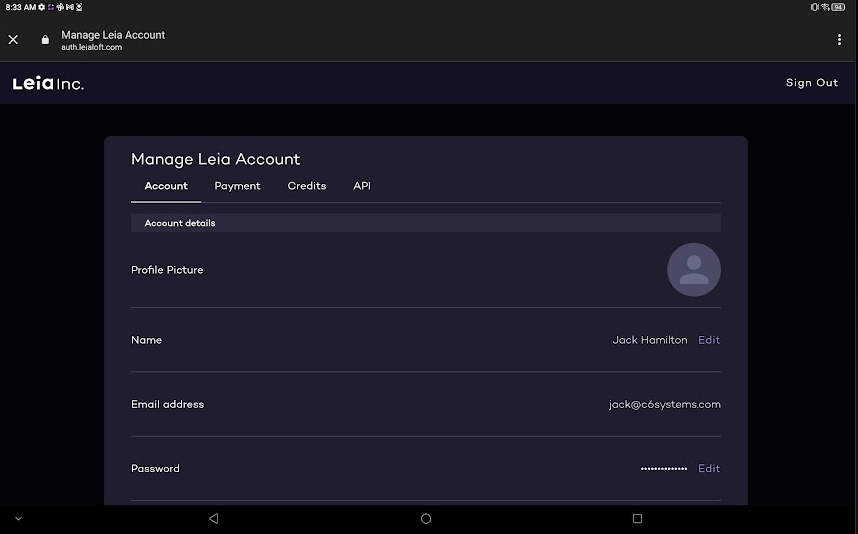Image resolution: width=858 pixels, height=534 pixels.
Task: Click the Jack Hamilton name text
Action: tap(650, 340)
